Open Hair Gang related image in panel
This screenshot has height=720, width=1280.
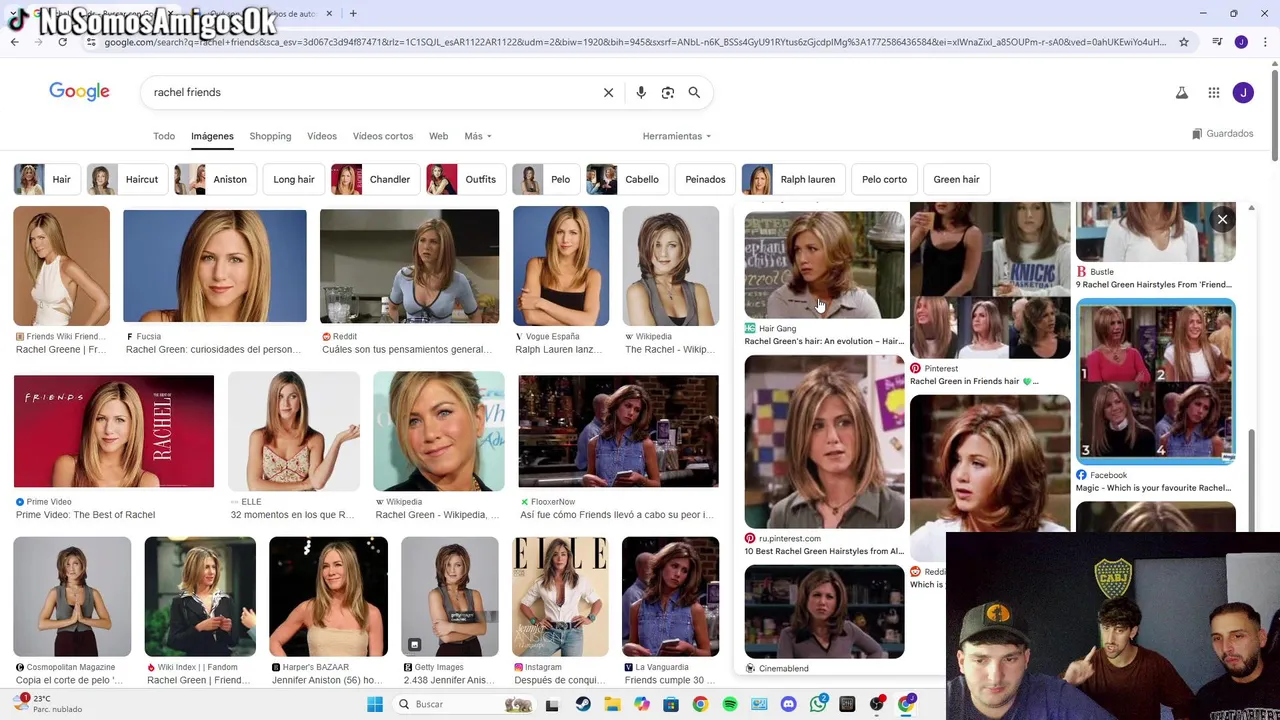coord(824,265)
